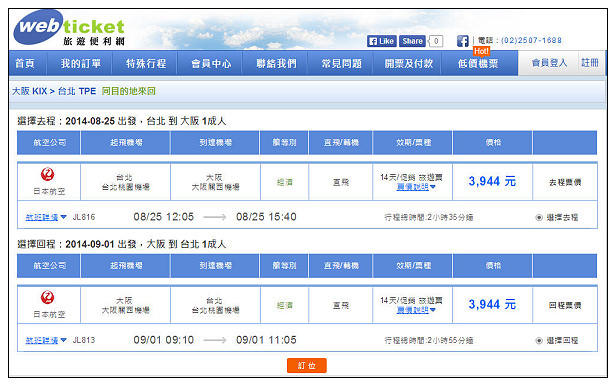The width and height of the screenshot is (616, 386).
Task: Click 會員登入 login link
Action: point(549,63)
